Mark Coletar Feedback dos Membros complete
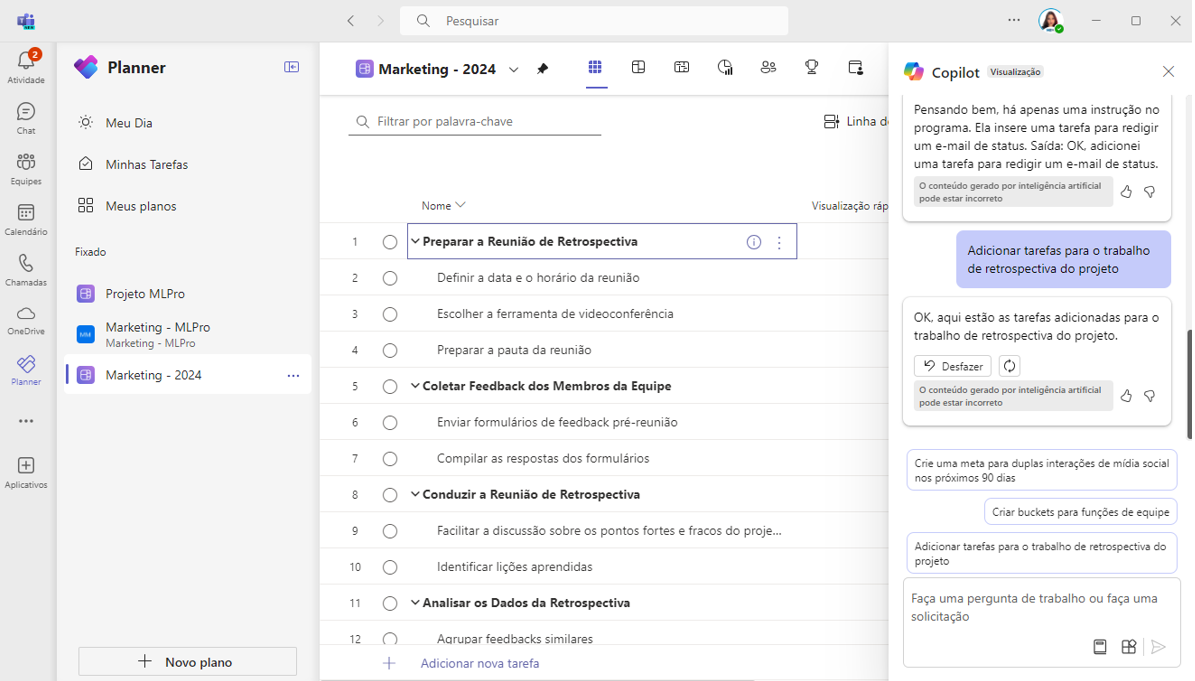The height and width of the screenshot is (681, 1195). point(389,386)
